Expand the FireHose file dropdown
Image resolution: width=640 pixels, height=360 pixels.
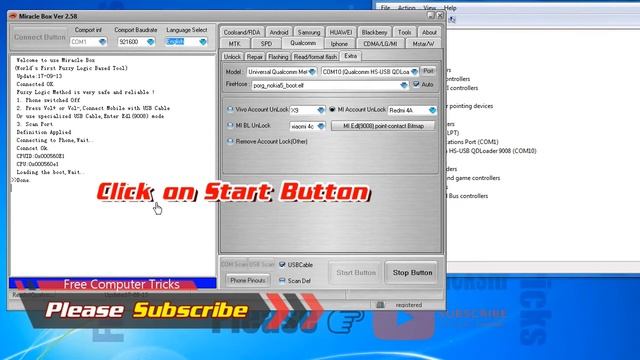404,85
